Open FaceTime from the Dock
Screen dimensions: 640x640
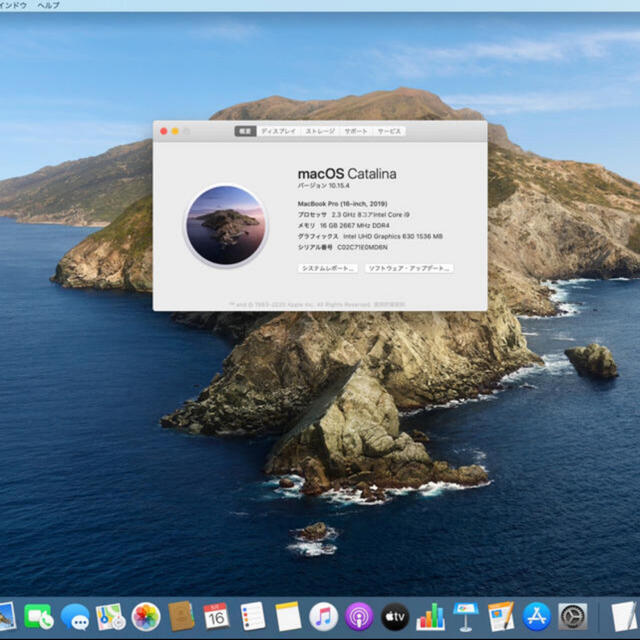[38, 616]
